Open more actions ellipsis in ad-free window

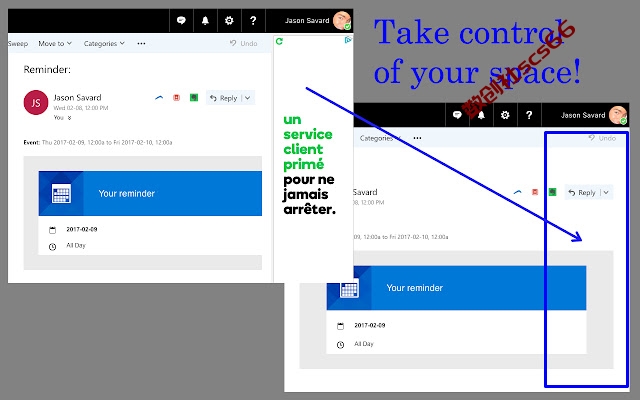coord(417,138)
